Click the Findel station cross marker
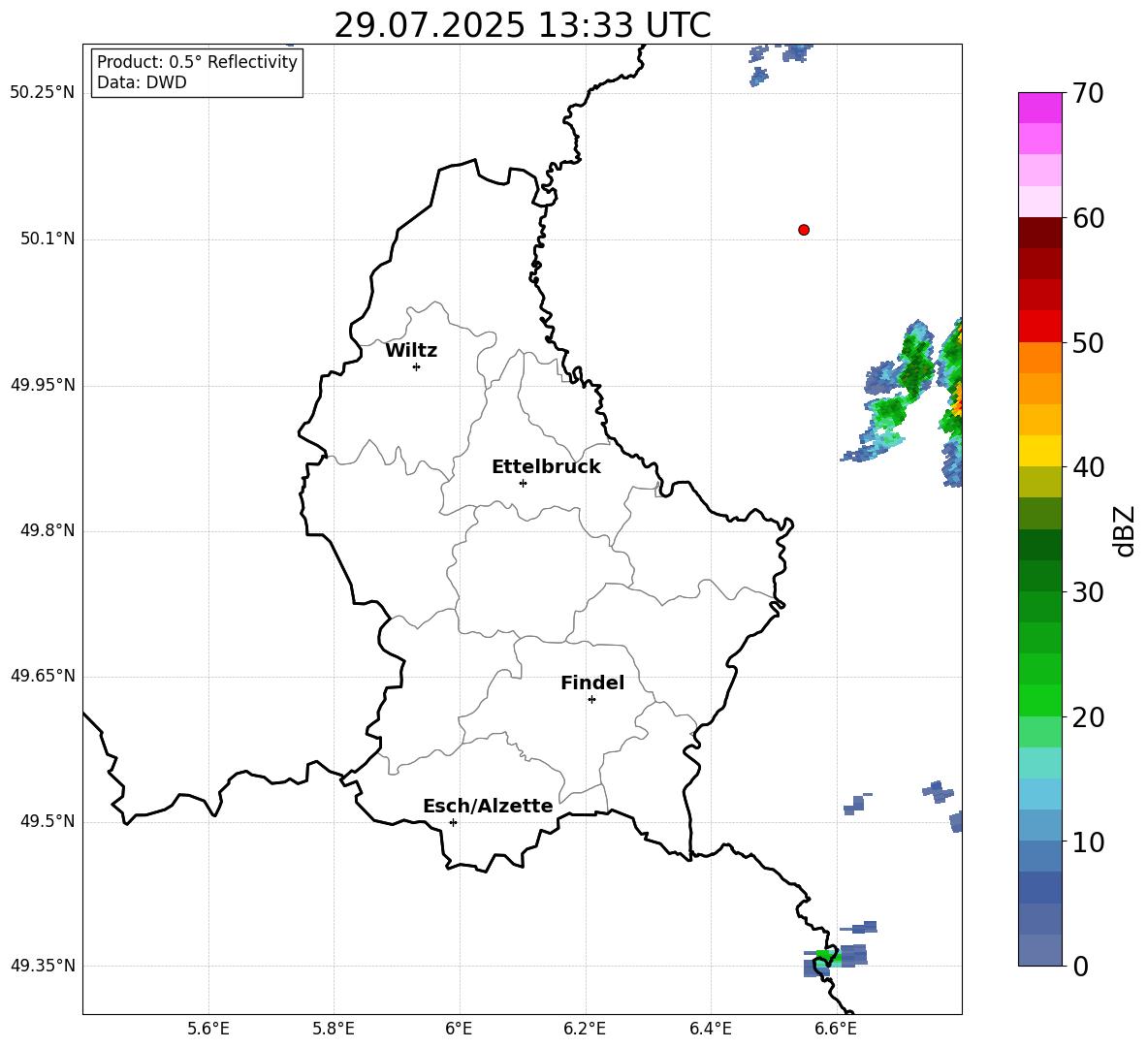 591,700
